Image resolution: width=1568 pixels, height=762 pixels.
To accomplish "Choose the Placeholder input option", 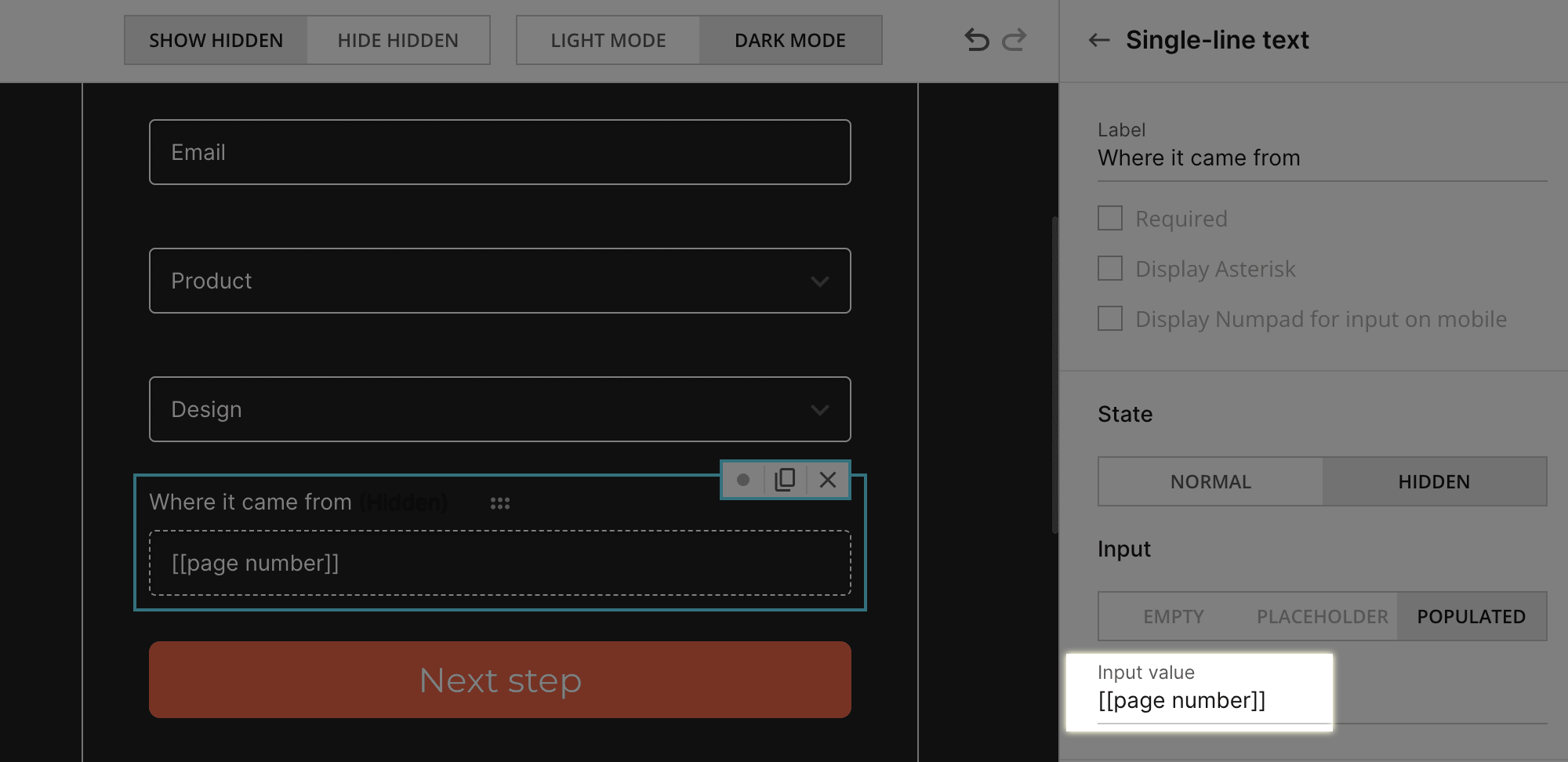I will pos(1322,616).
